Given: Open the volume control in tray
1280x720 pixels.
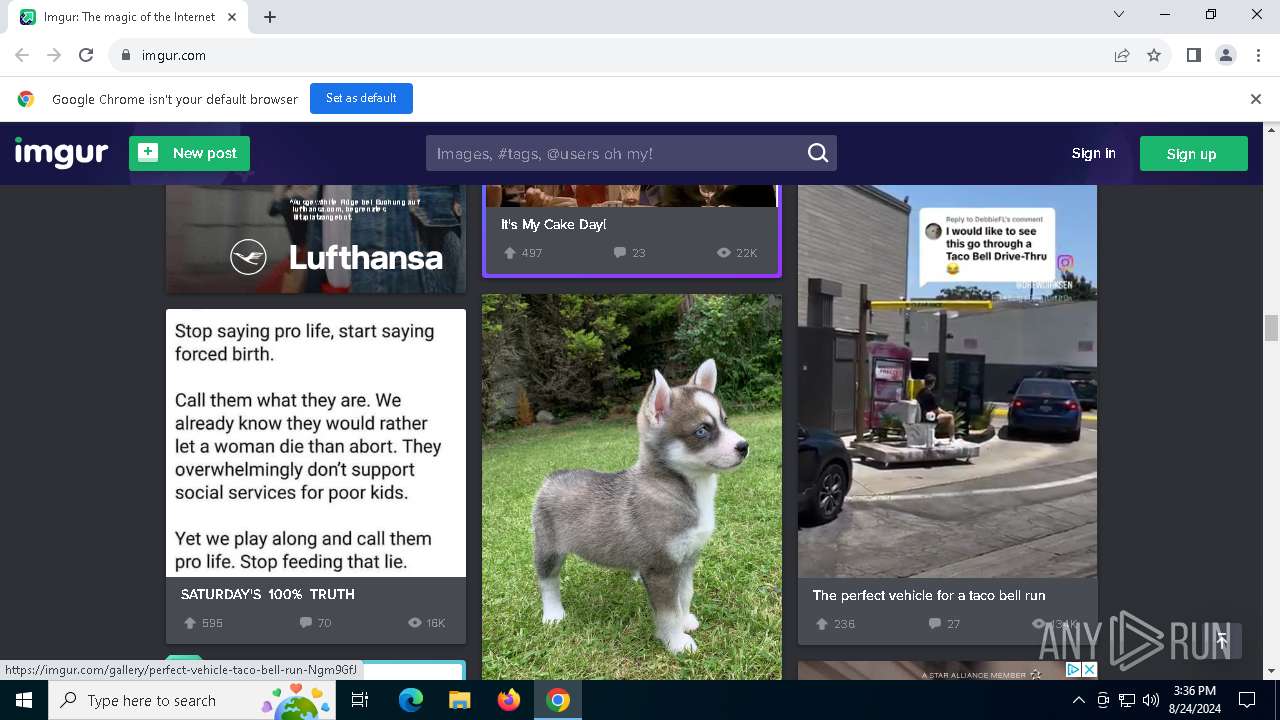Looking at the screenshot, I should point(1151,700).
